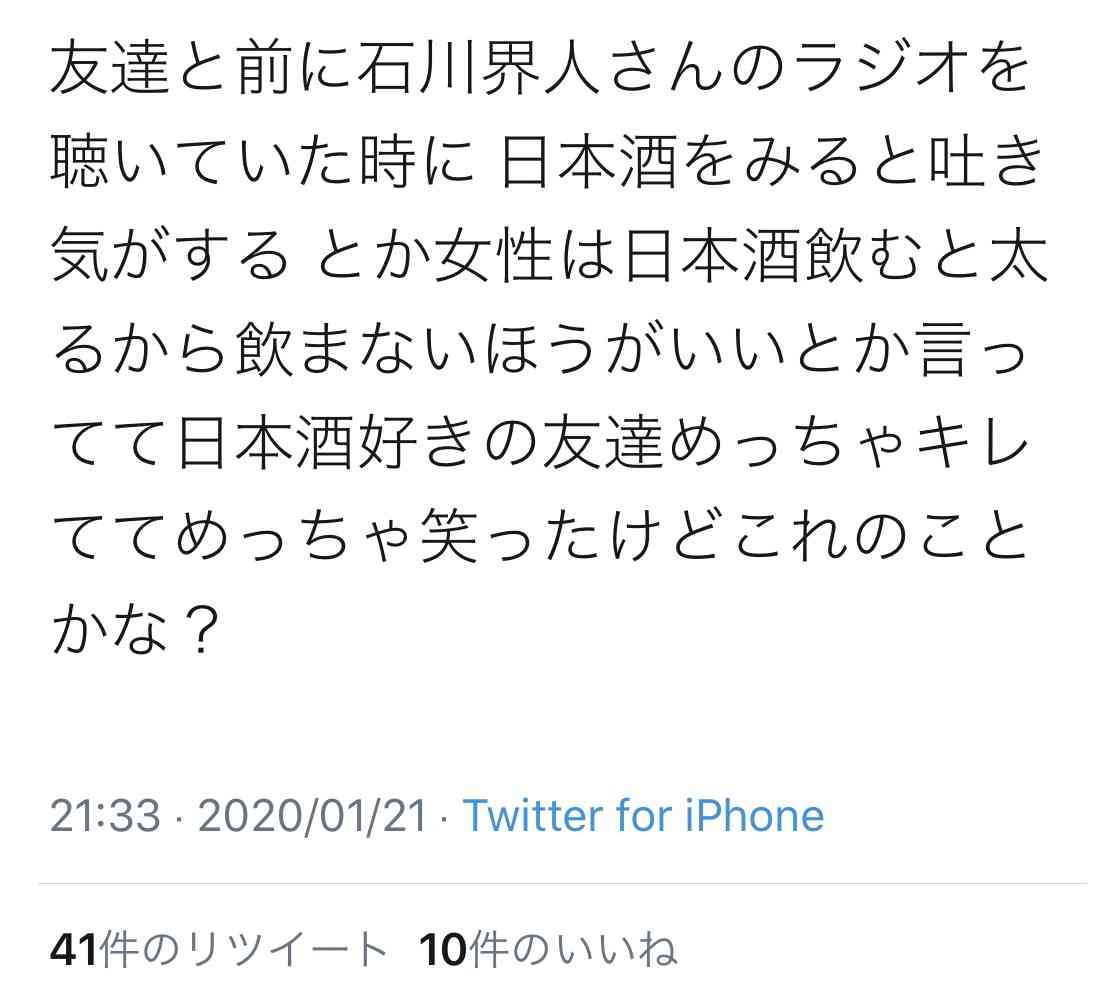The image size is (1099, 1006).
Task: Tap the bold 10 likes count
Action: coord(442,950)
